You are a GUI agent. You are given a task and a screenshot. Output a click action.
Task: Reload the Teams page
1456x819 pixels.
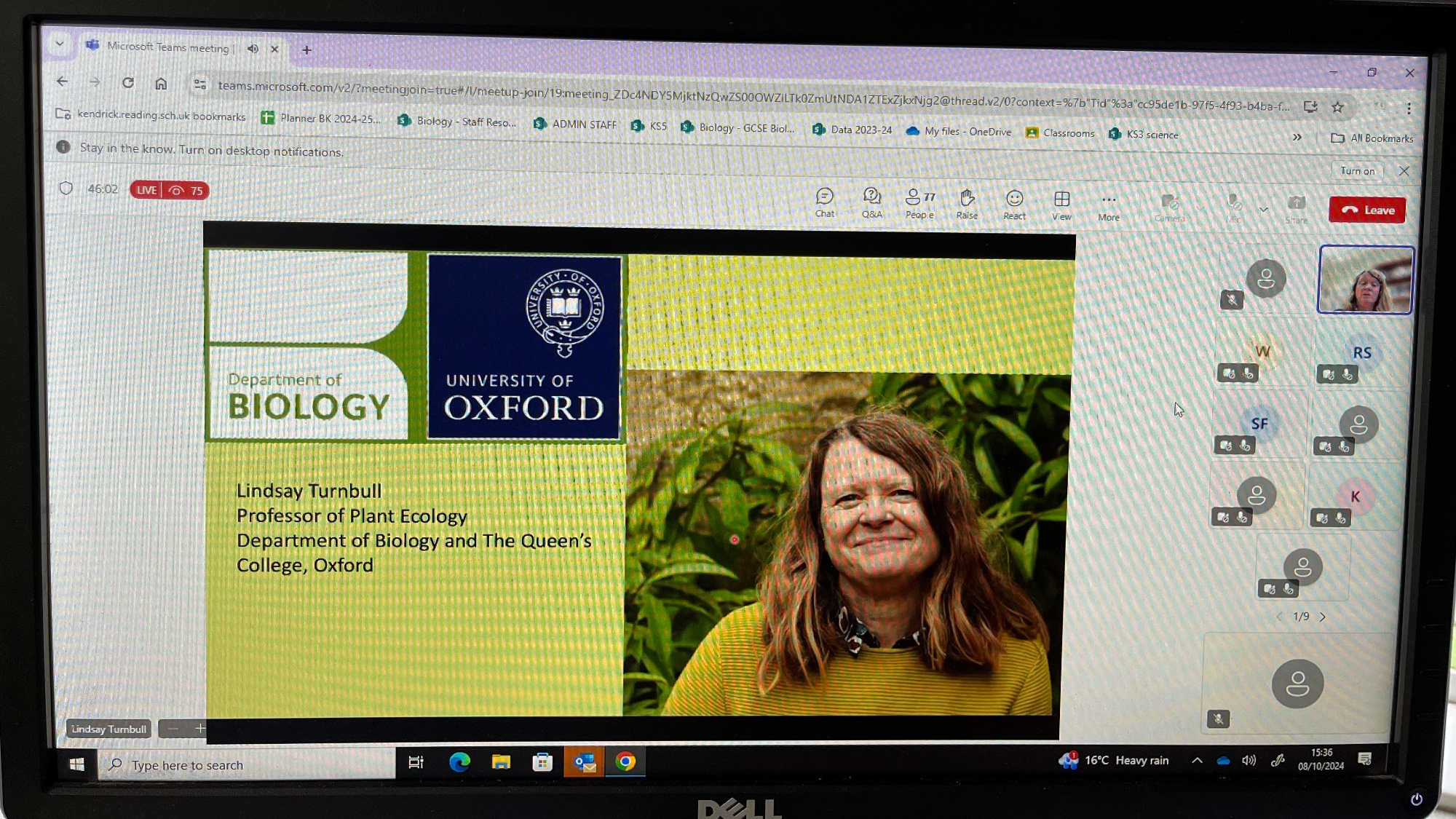128,83
